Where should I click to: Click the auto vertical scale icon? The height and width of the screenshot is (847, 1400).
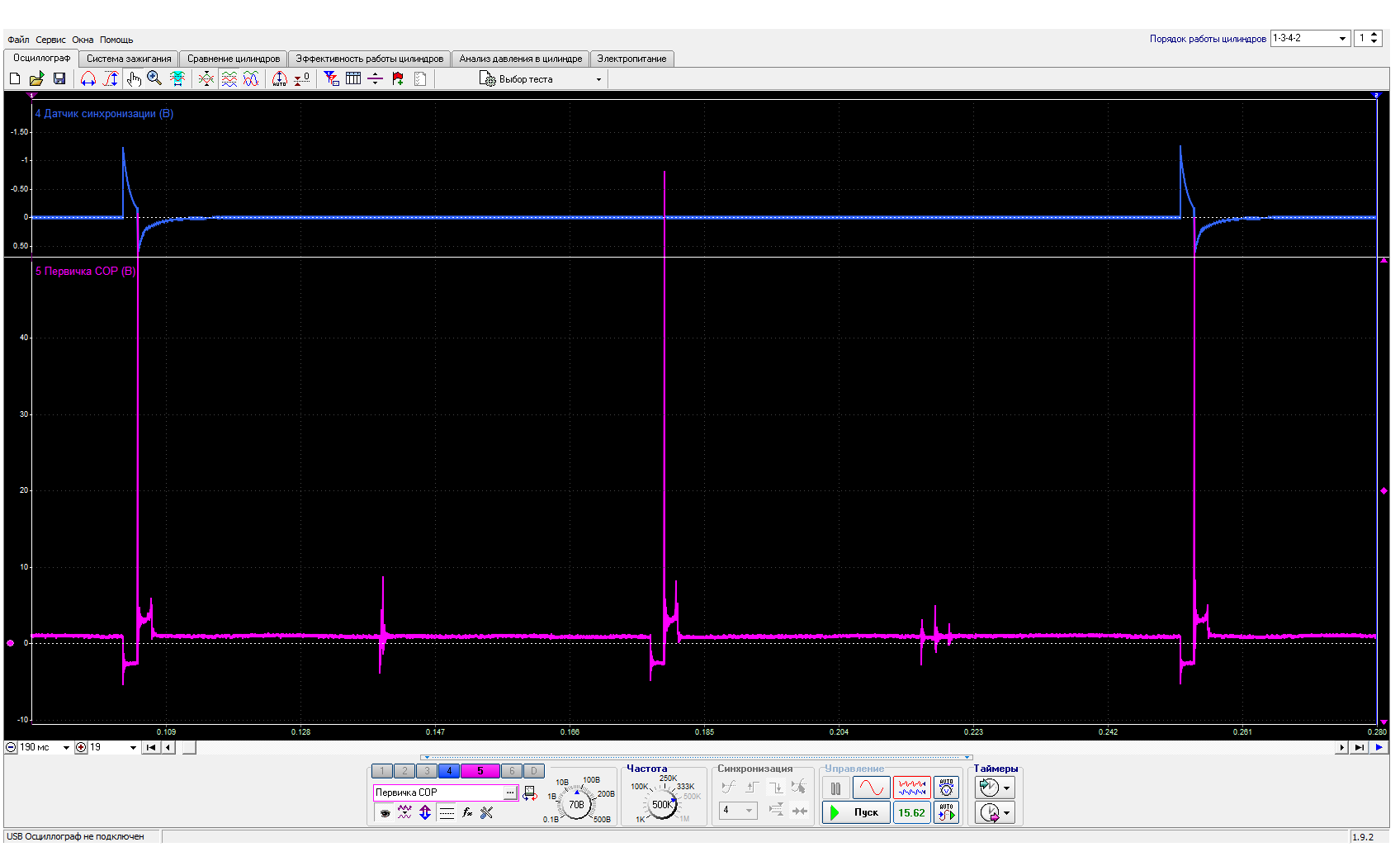click(280, 78)
